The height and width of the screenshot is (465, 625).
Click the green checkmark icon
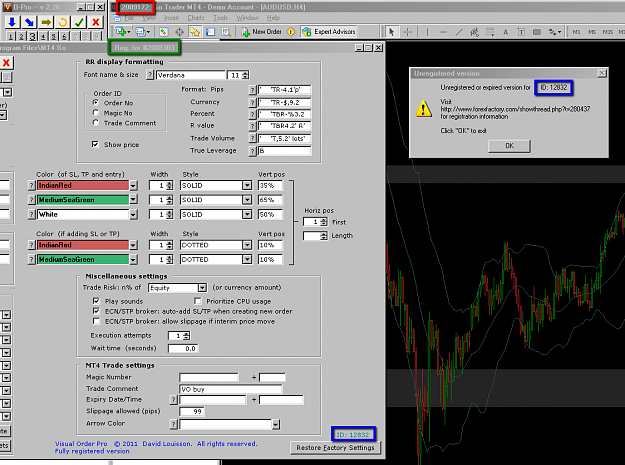[79, 22]
